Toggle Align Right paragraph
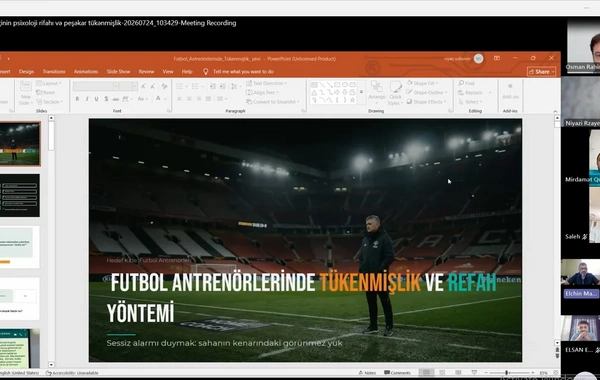Screen dimensions: 600x380 tap(199, 99)
